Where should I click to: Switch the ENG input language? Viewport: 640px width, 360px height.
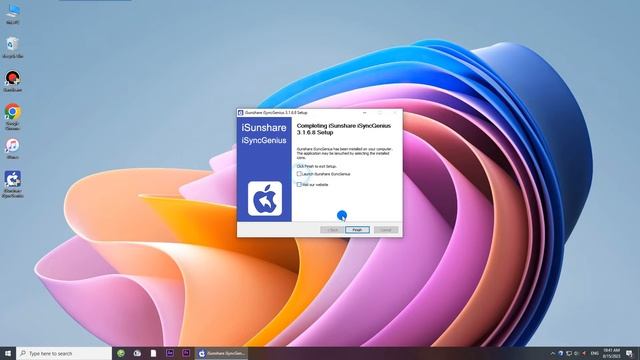pyautogui.click(x=595, y=353)
